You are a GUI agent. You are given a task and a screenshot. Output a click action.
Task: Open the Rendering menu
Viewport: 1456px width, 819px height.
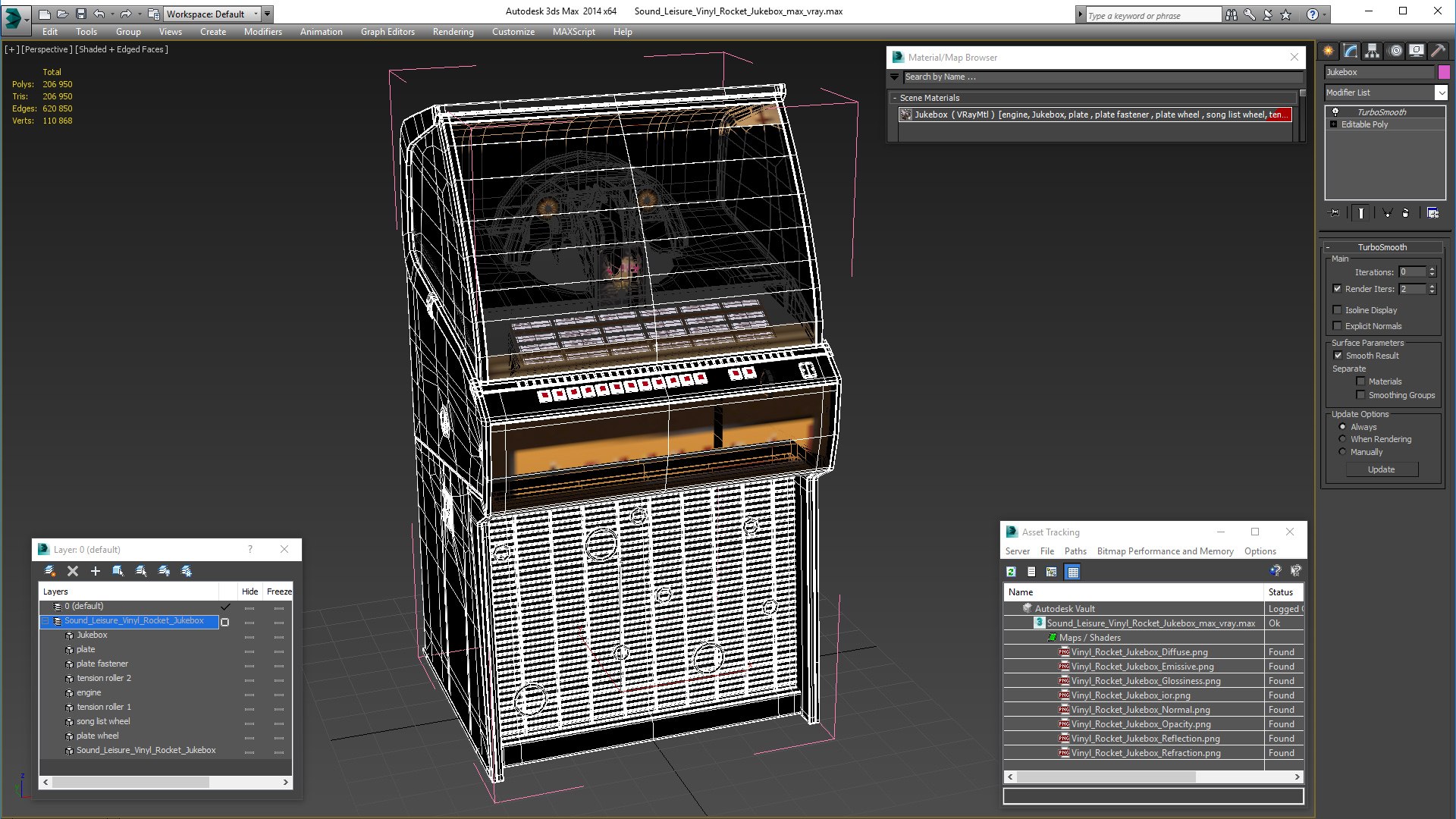453,32
